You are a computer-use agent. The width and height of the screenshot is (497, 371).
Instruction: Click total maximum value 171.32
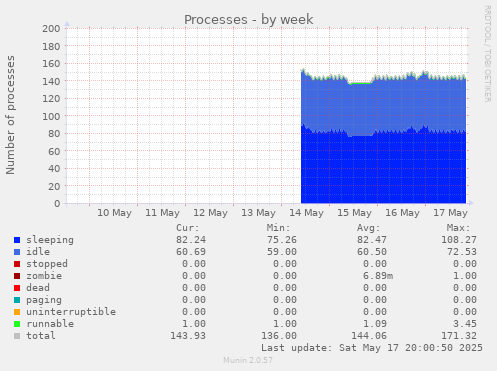coord(459,336)
